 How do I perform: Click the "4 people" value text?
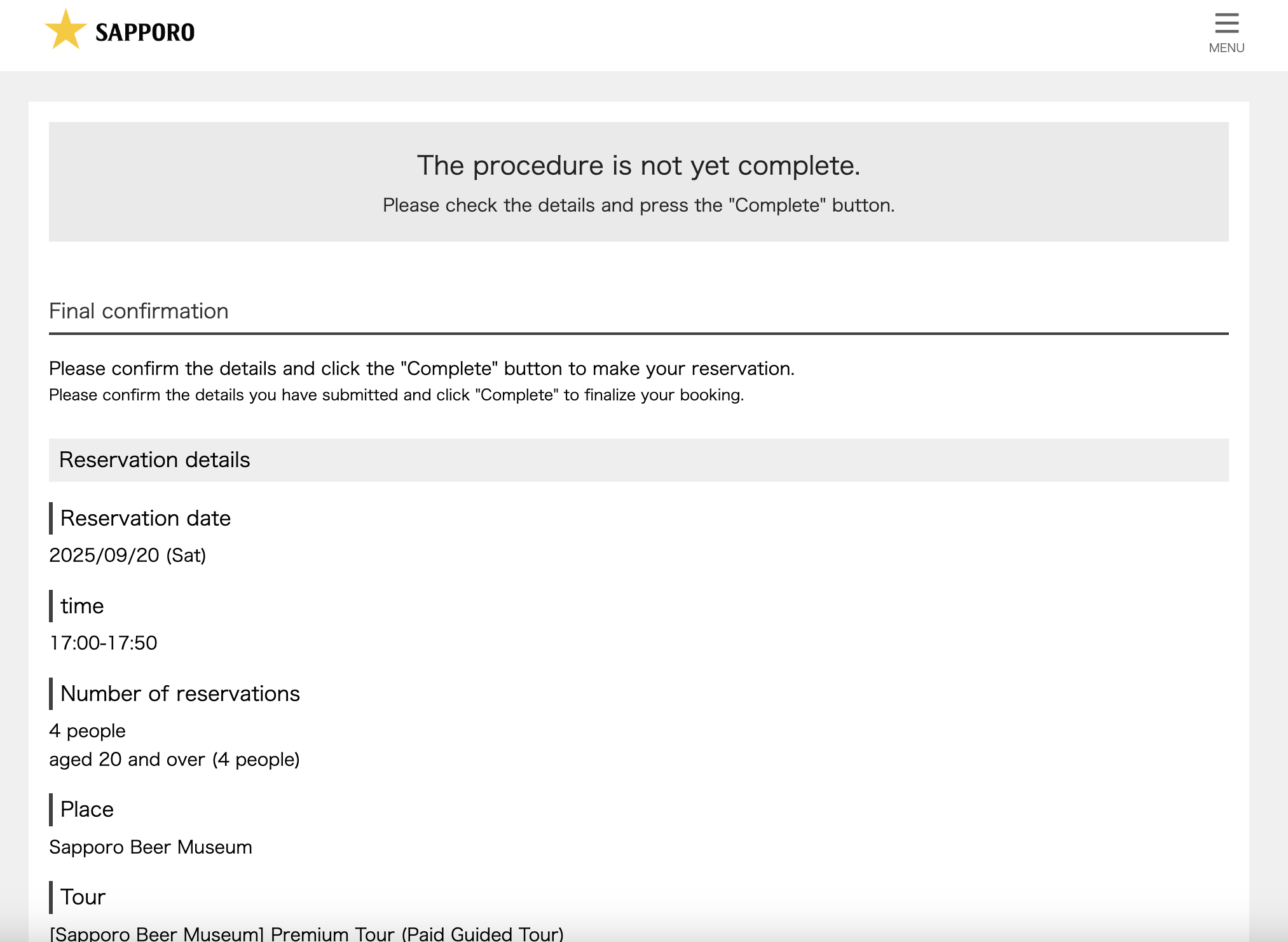[x=87, y=731]
